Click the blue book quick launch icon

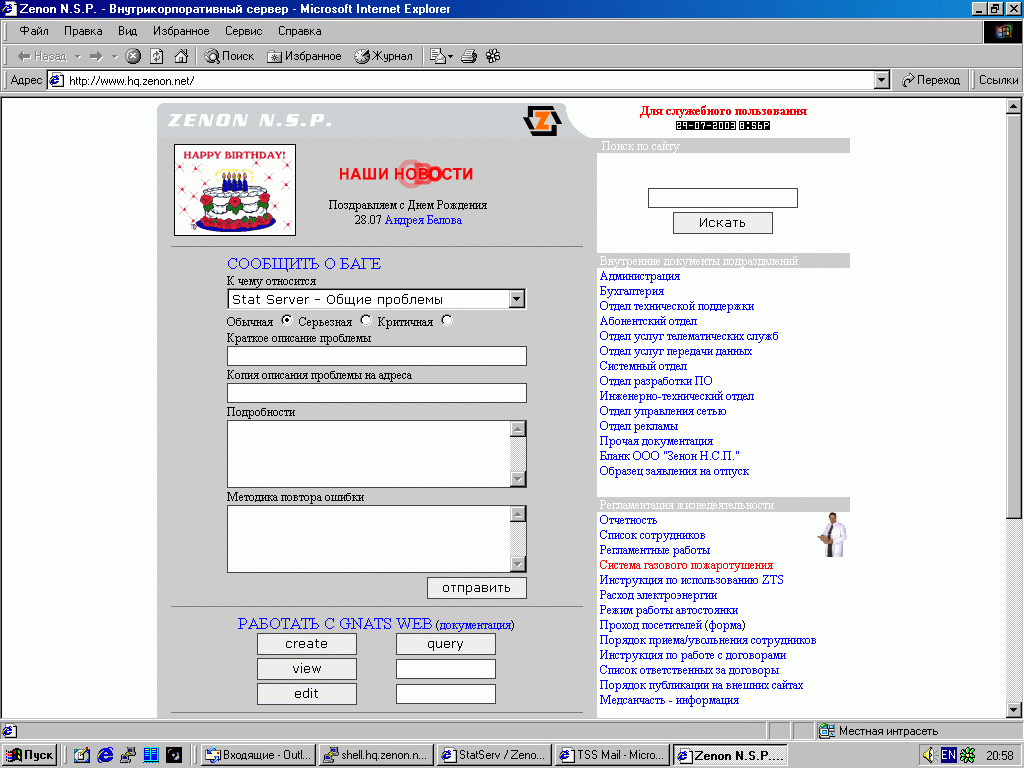[151, 755]
